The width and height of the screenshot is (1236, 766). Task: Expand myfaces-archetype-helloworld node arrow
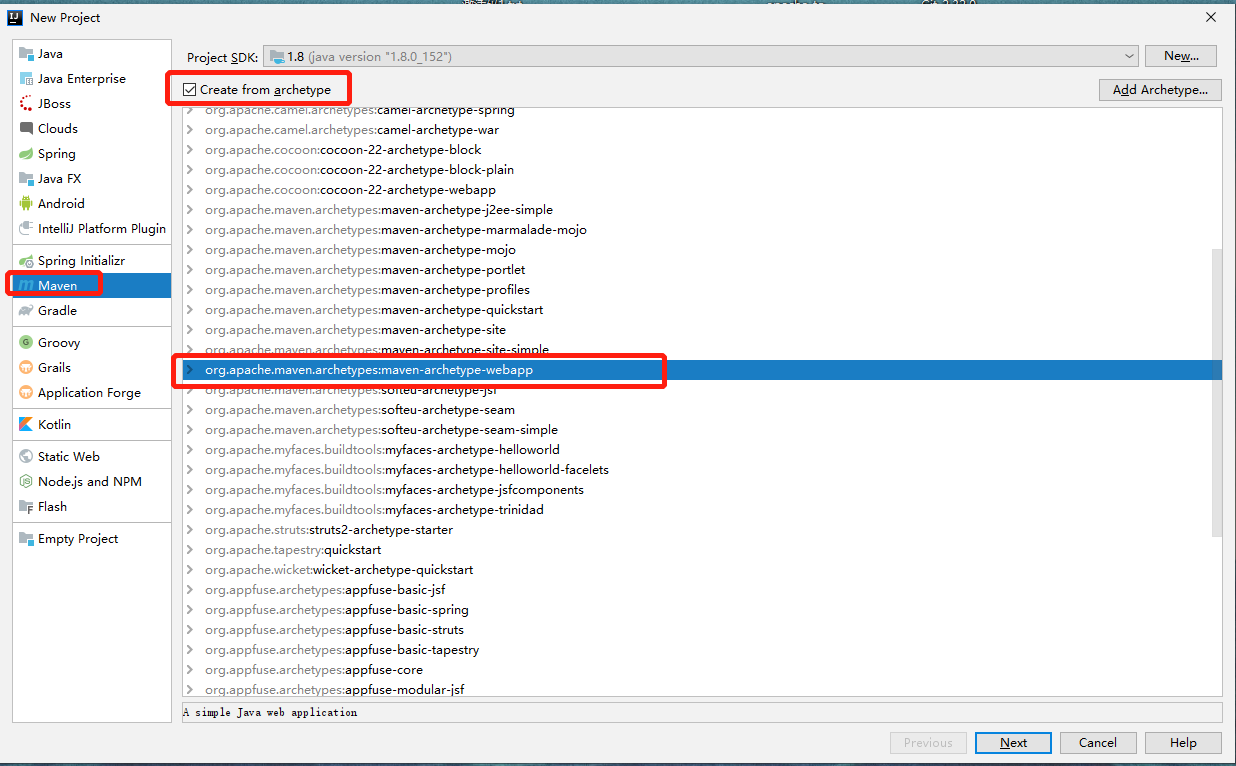tap(191, 450)
